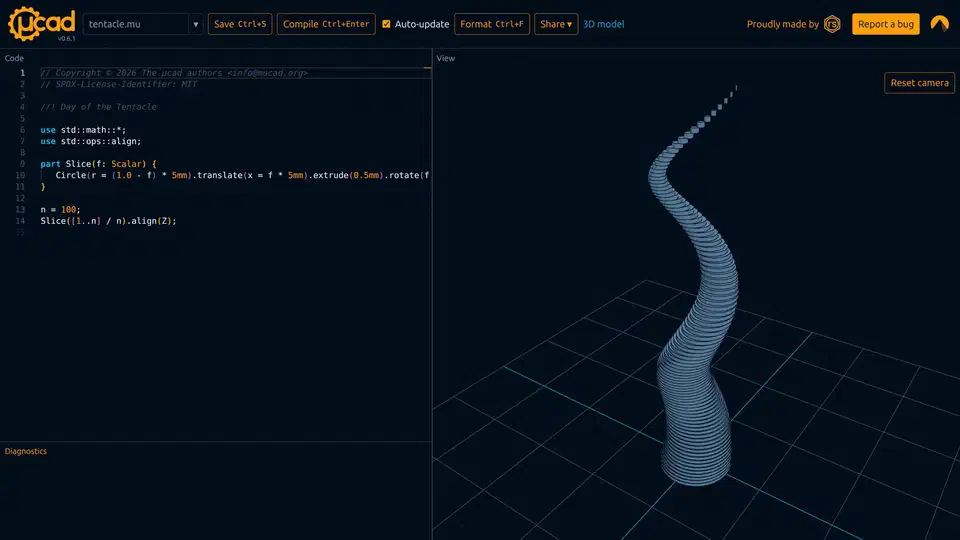Open the 3D model link
The image size is (960, 540).
[604, 24]
